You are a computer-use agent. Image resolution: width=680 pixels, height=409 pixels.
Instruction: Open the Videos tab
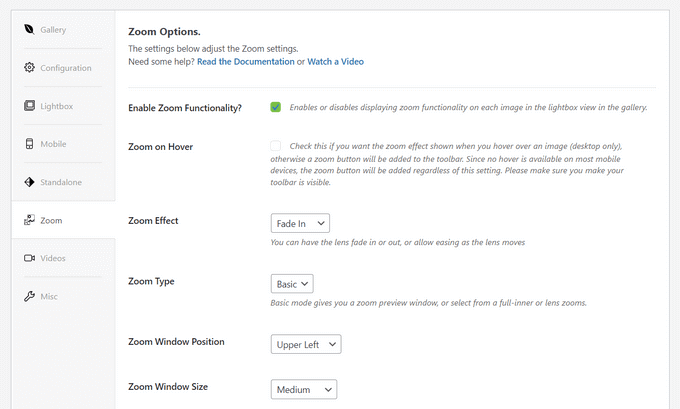point(63,258)
